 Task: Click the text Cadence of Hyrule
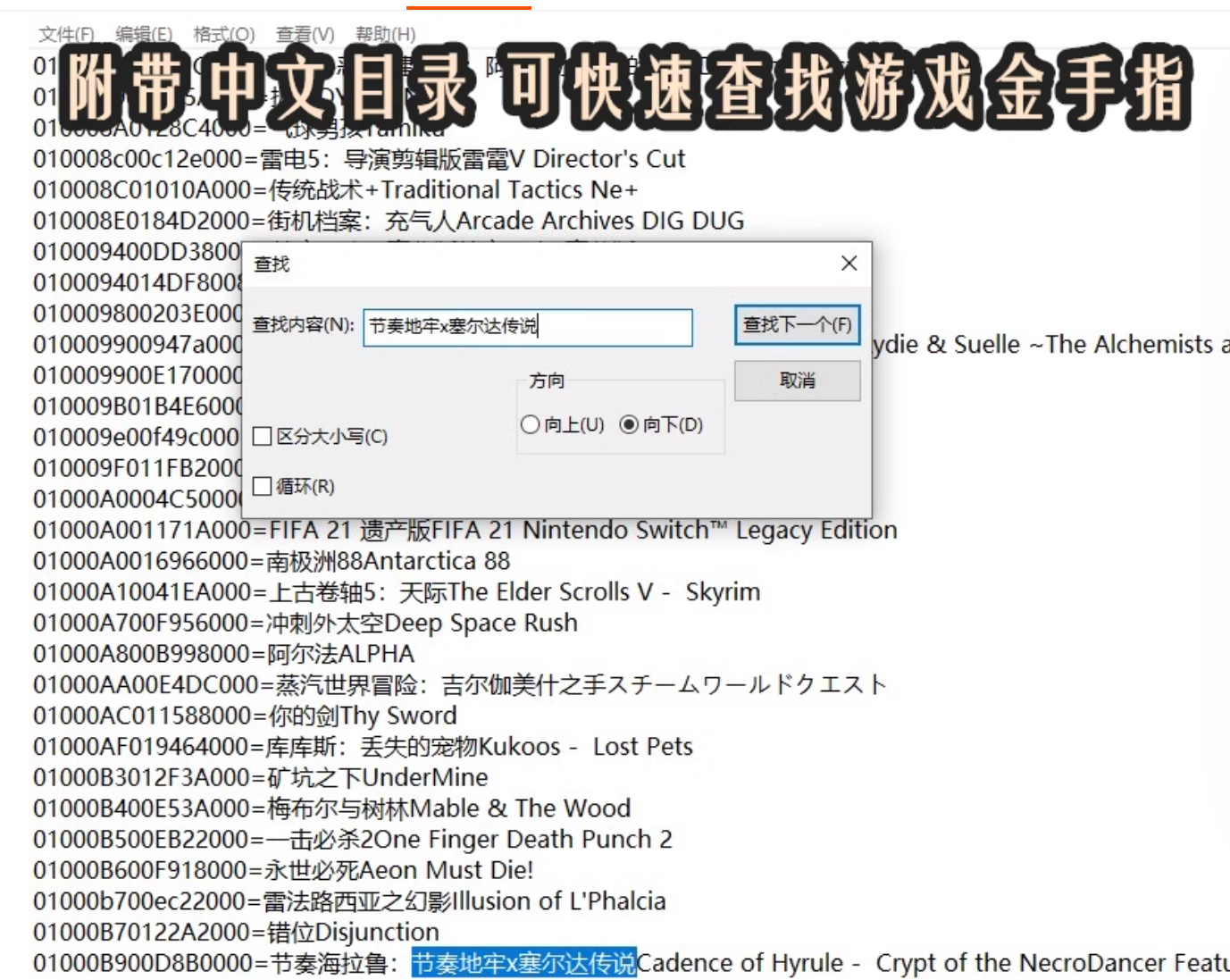741,963
